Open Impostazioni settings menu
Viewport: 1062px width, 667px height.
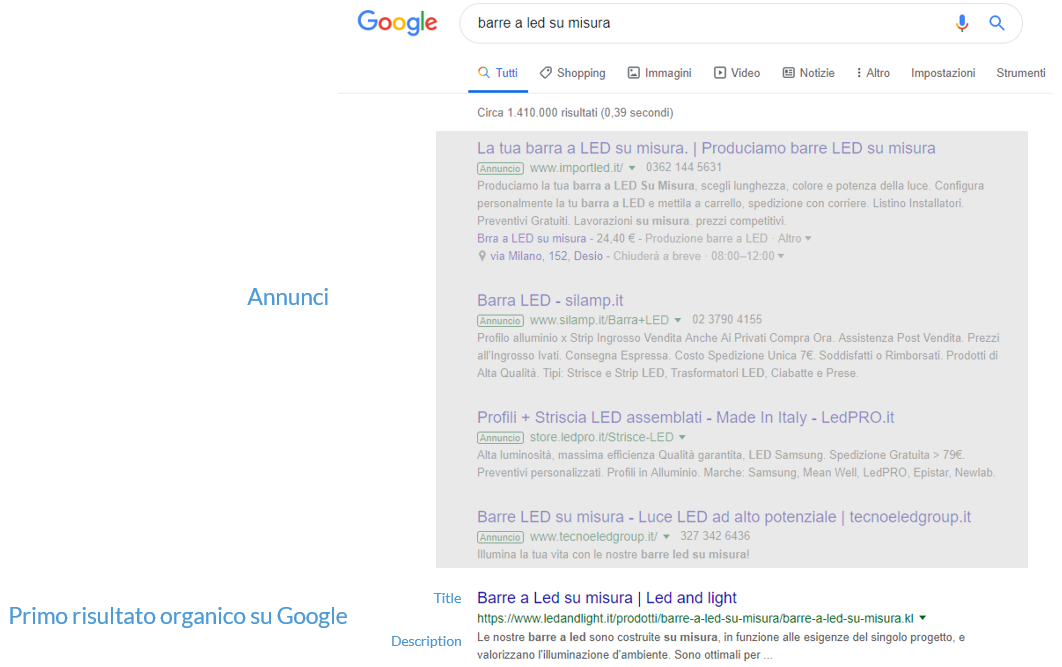point(943,72)
